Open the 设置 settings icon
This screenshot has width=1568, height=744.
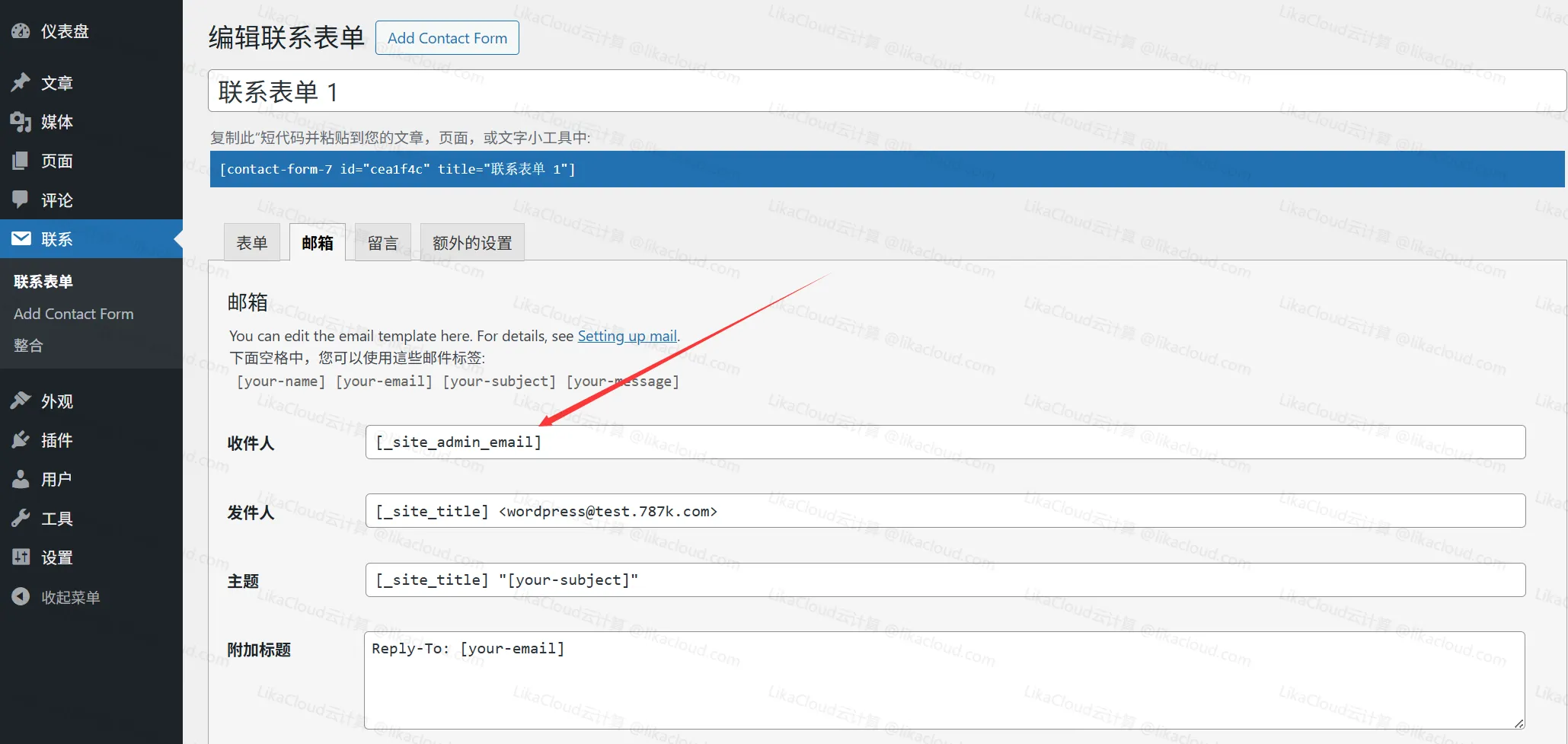pyautogui.click(x=21, y=557)
